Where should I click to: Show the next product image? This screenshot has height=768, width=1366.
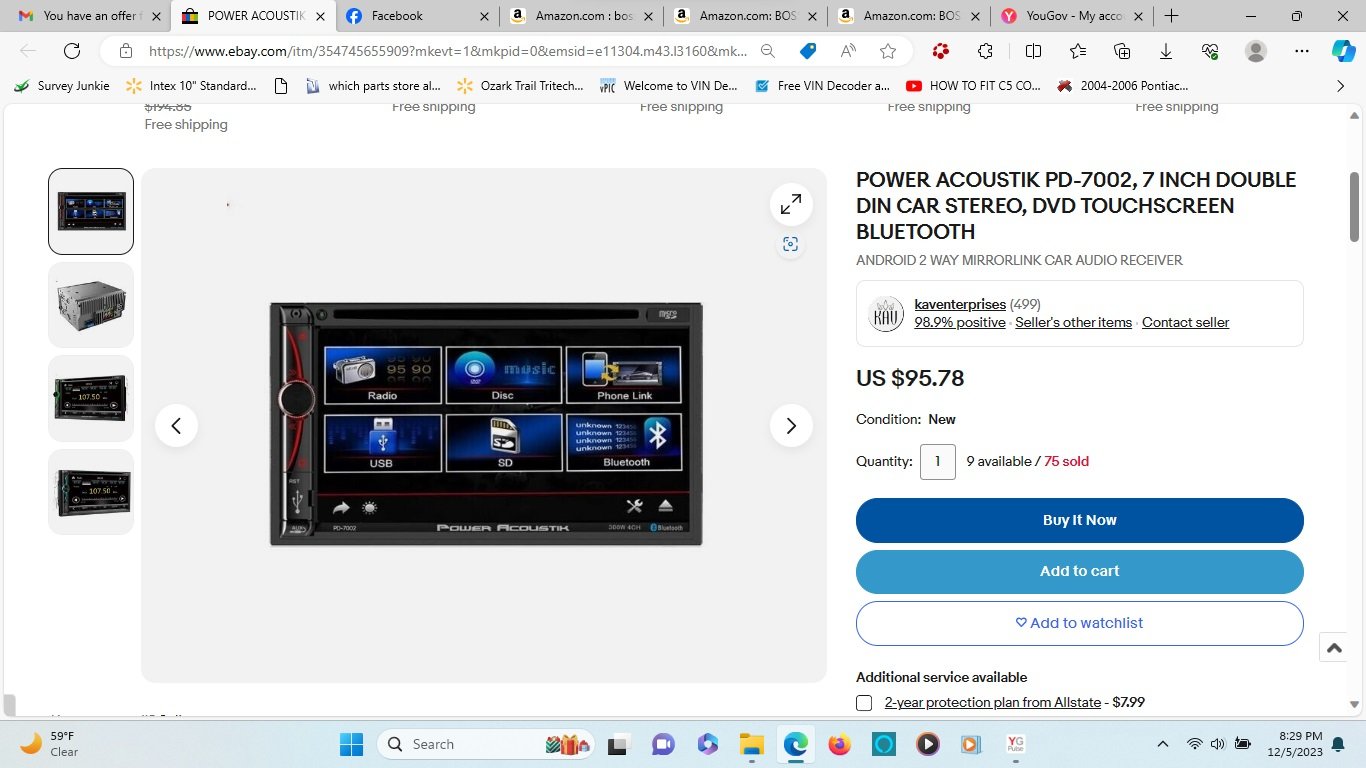tap(791, 426)
